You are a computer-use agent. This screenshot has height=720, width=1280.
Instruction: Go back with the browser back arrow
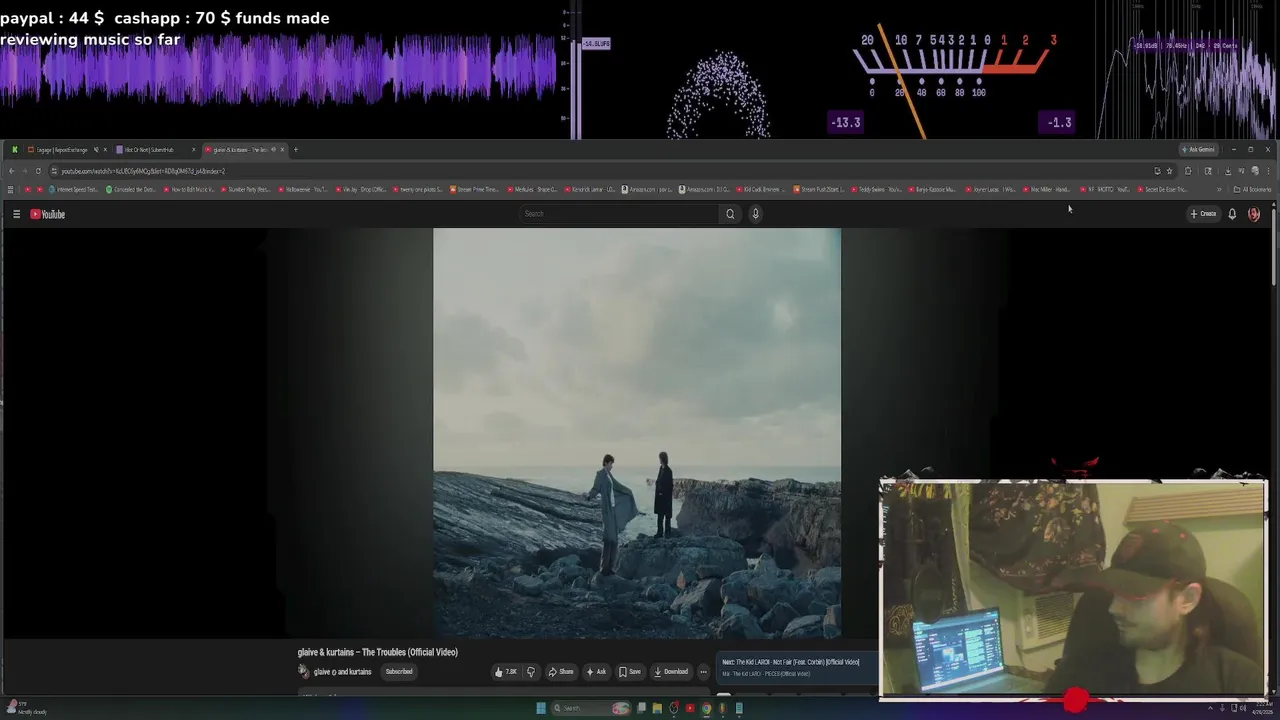point(11,171)
